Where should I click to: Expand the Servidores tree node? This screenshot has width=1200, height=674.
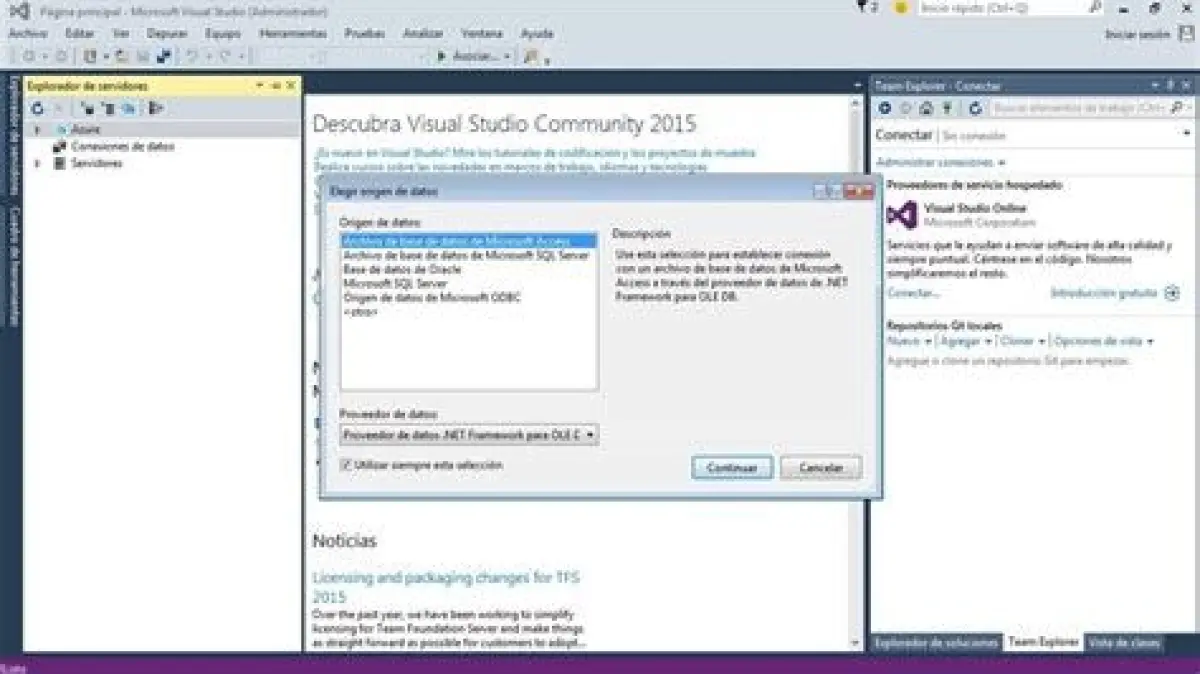click(38, 163)
